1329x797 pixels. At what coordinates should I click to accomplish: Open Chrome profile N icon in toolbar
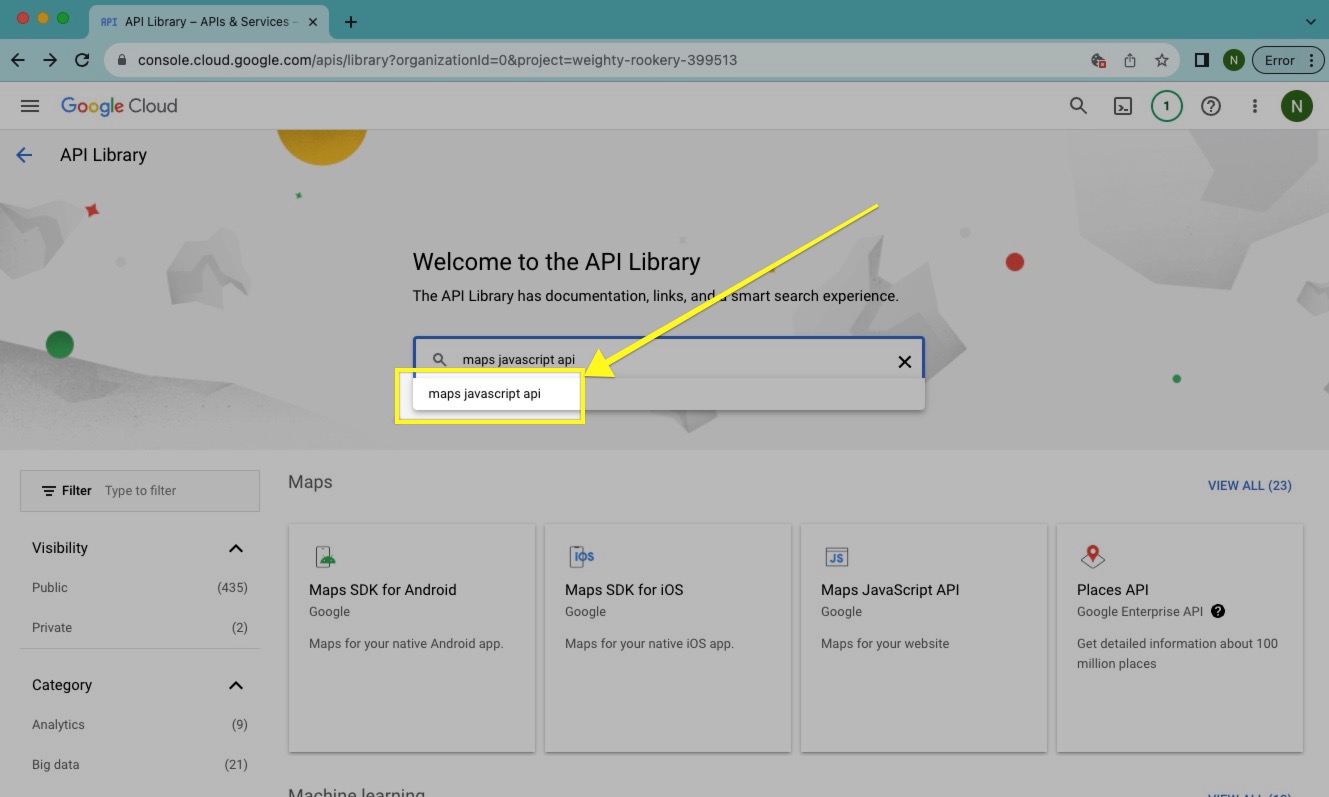pos(1233,60)
